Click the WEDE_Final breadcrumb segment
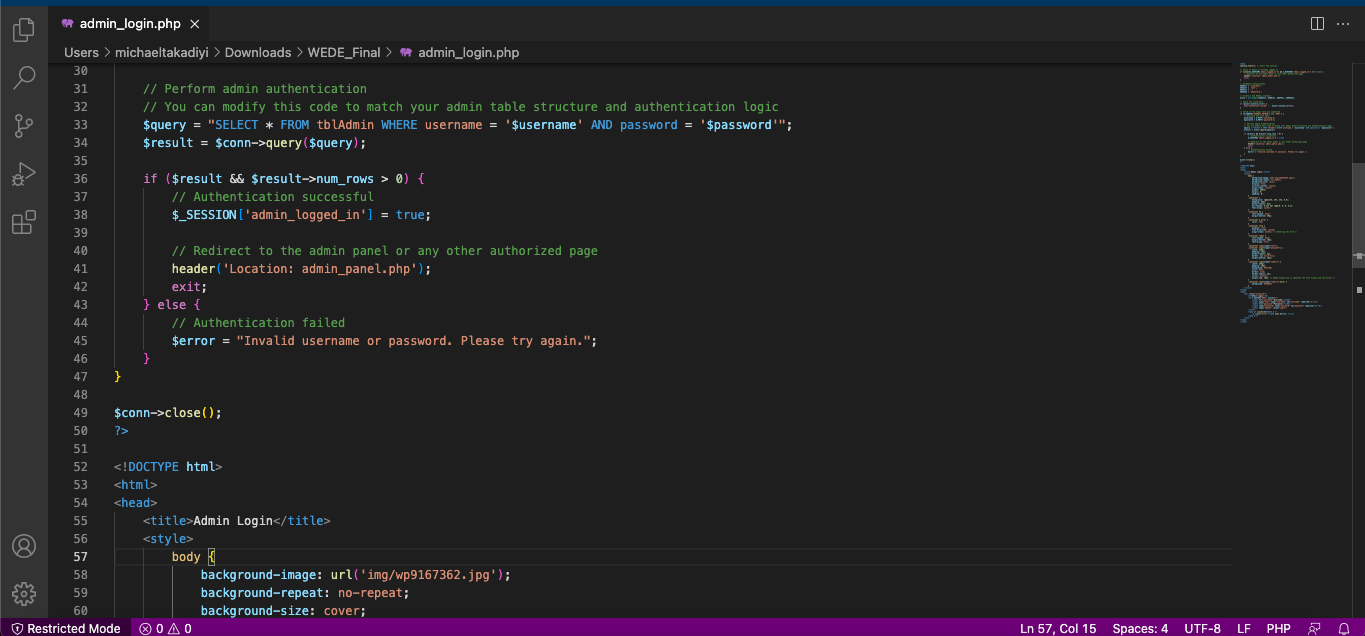The image size is (1365, 636). click(344, 52)
